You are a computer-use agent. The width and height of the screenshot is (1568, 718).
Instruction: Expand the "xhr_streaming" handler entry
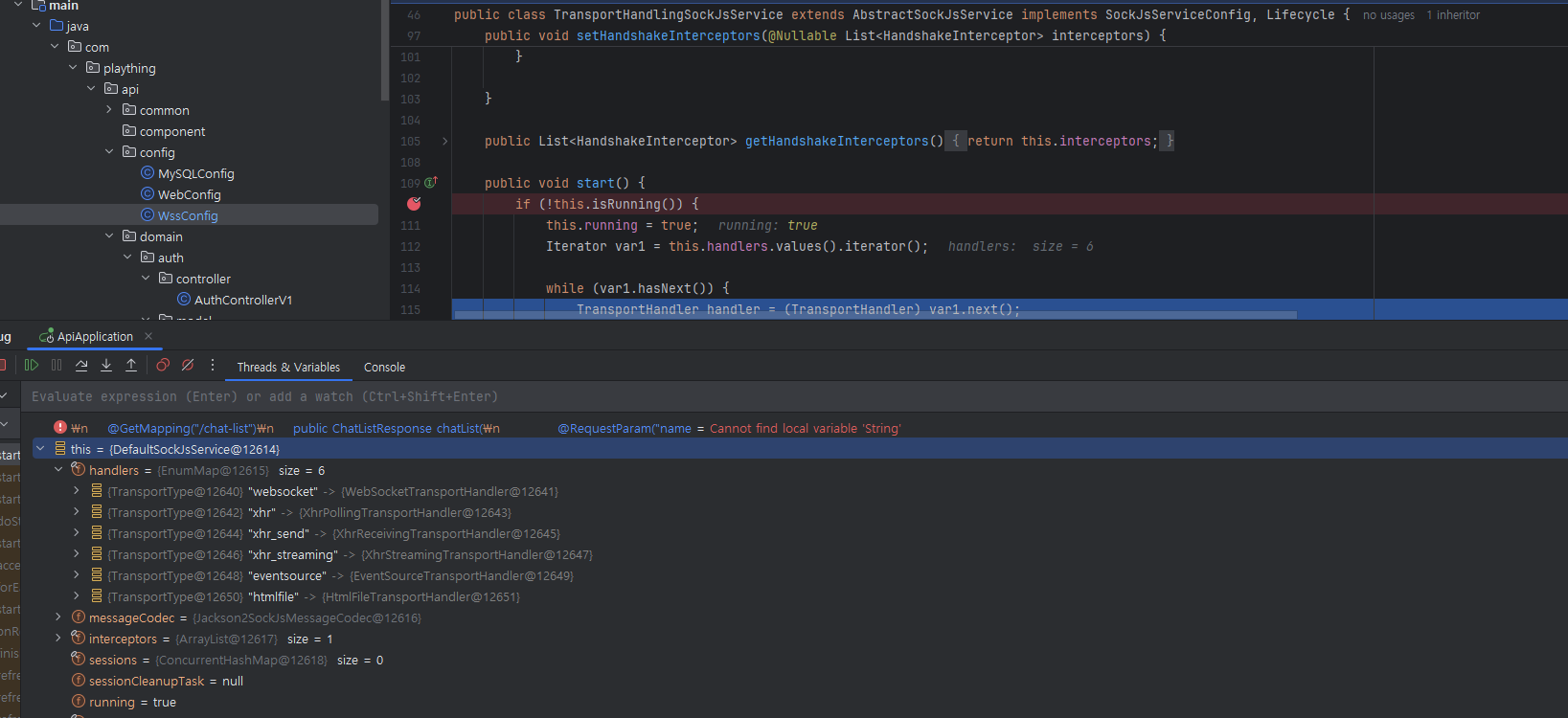click(x=77, y=553)
